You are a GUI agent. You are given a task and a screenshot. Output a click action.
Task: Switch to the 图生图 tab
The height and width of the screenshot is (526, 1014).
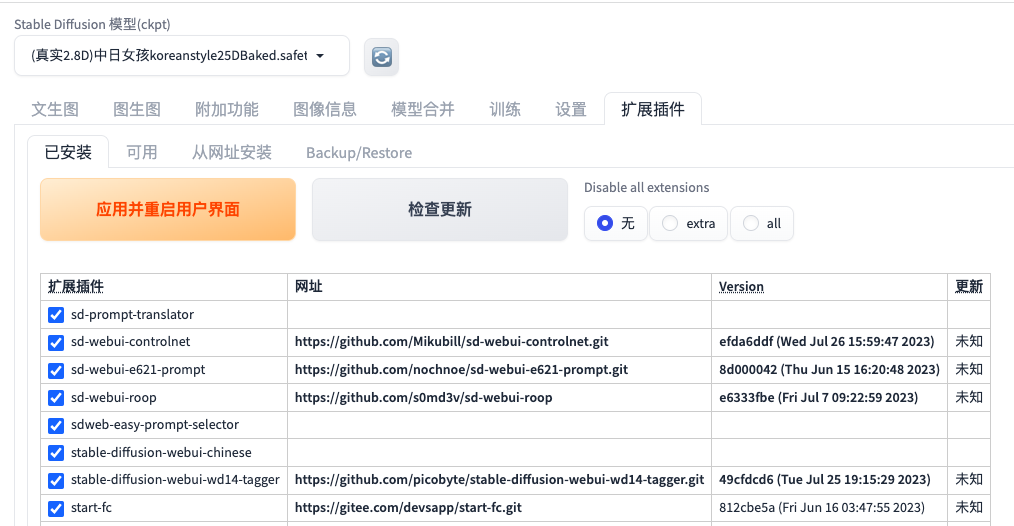pyautogui.click(x=136, y=109)
